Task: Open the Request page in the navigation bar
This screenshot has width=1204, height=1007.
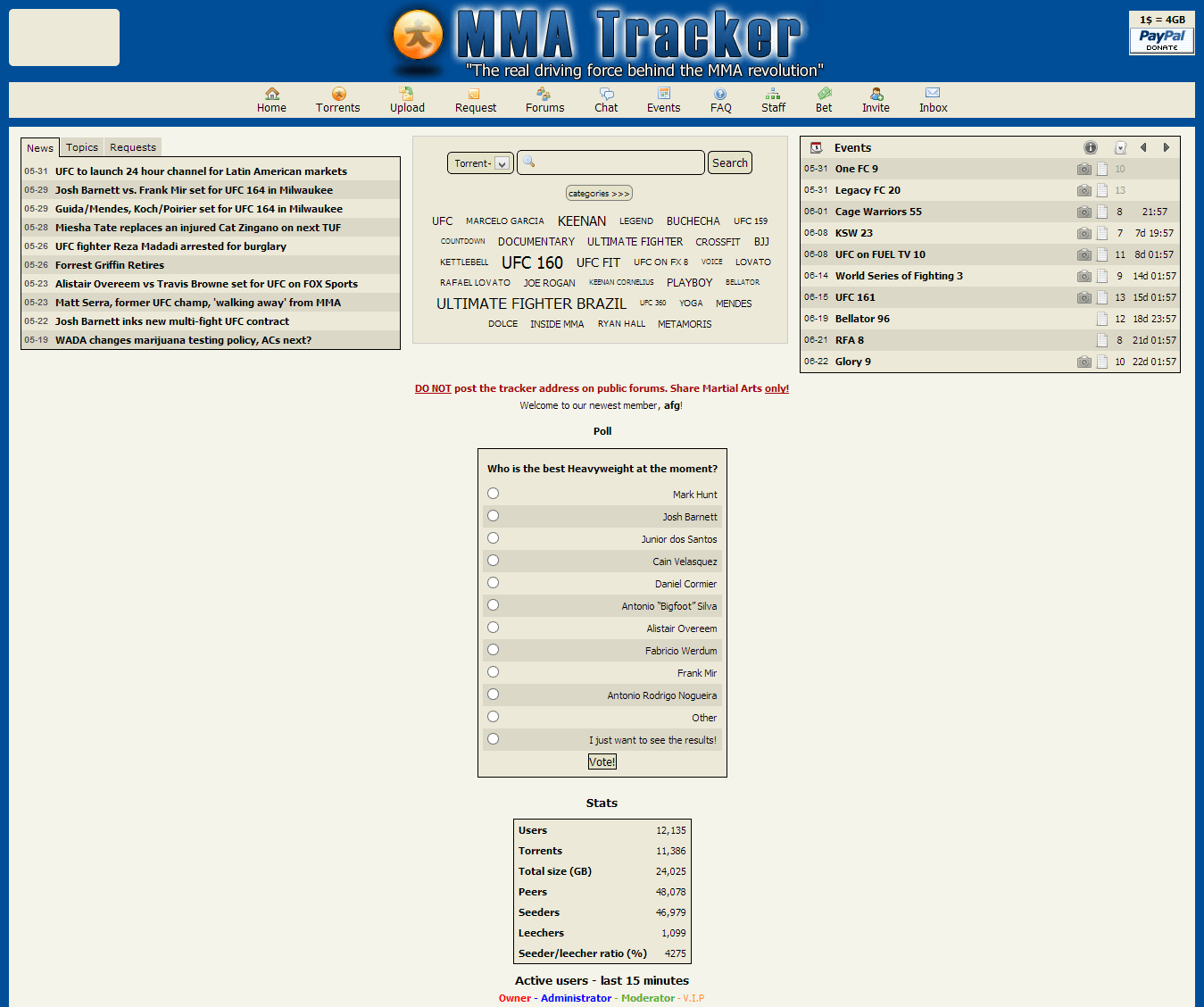Action: [x=475, y=100]
